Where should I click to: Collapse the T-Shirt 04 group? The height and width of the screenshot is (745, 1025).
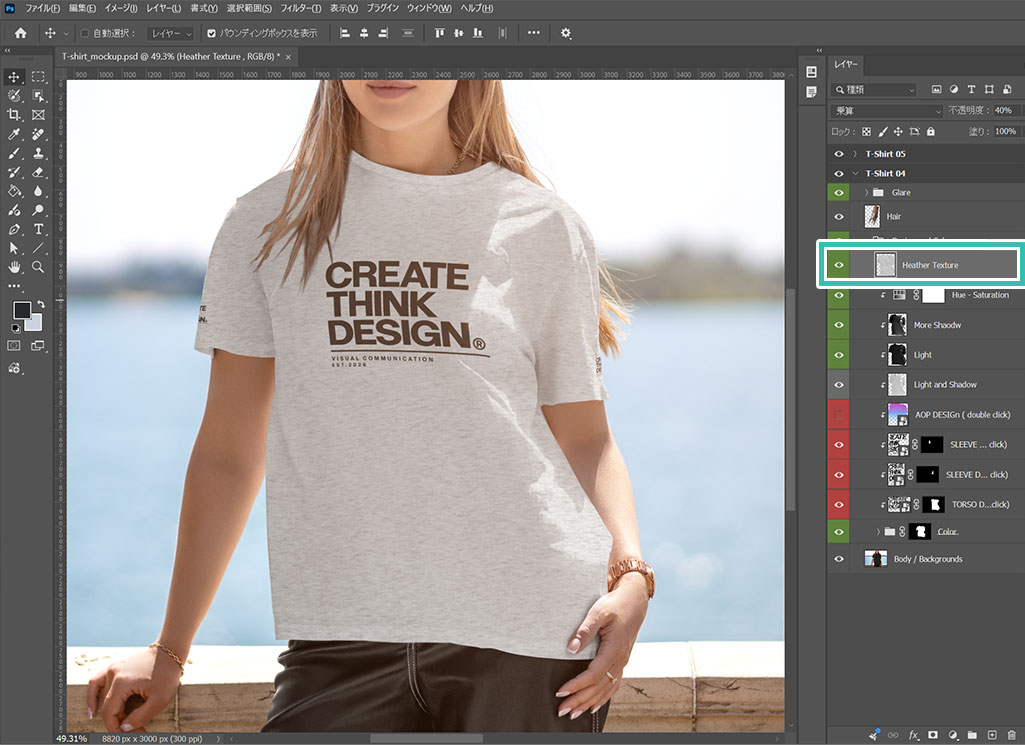point(854,173)
